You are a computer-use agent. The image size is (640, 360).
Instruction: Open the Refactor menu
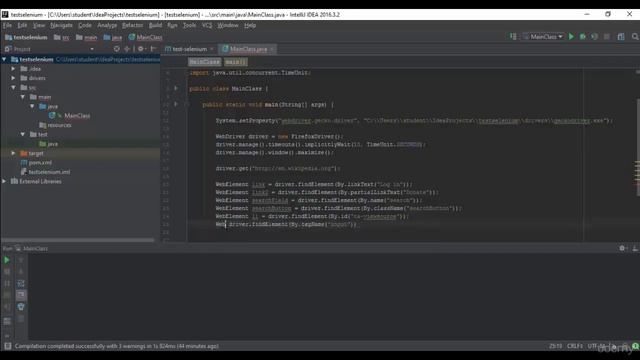click(132, 25)
